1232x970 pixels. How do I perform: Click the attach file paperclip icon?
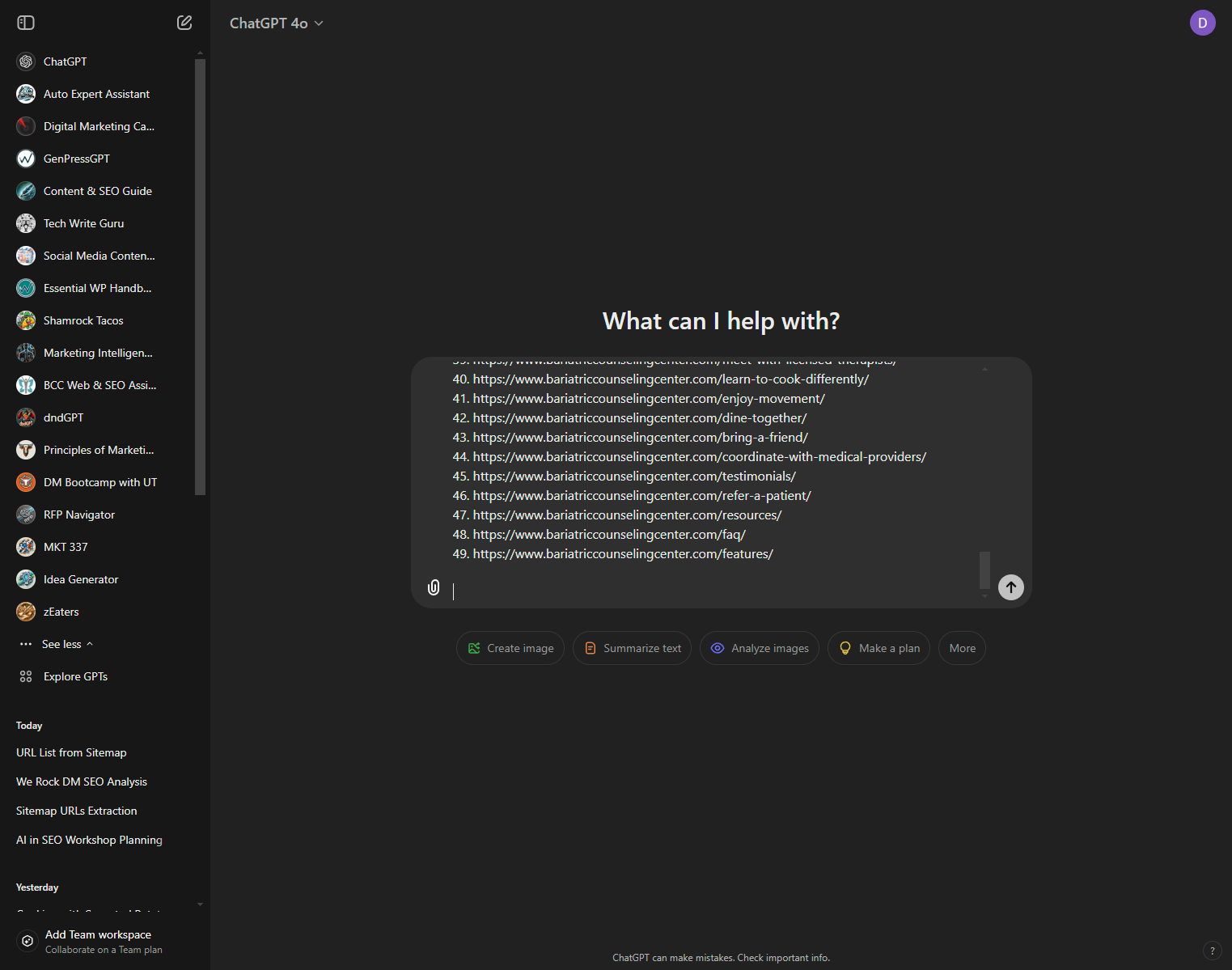[x=434, y=587]
